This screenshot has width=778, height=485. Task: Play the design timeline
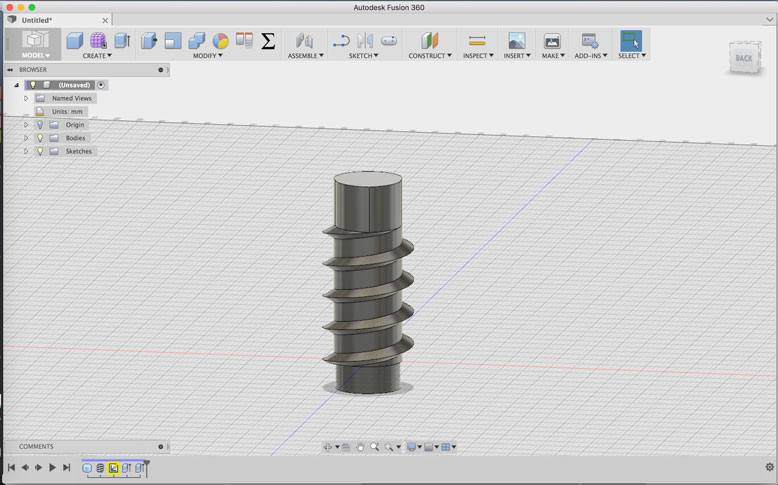[52, 467]
